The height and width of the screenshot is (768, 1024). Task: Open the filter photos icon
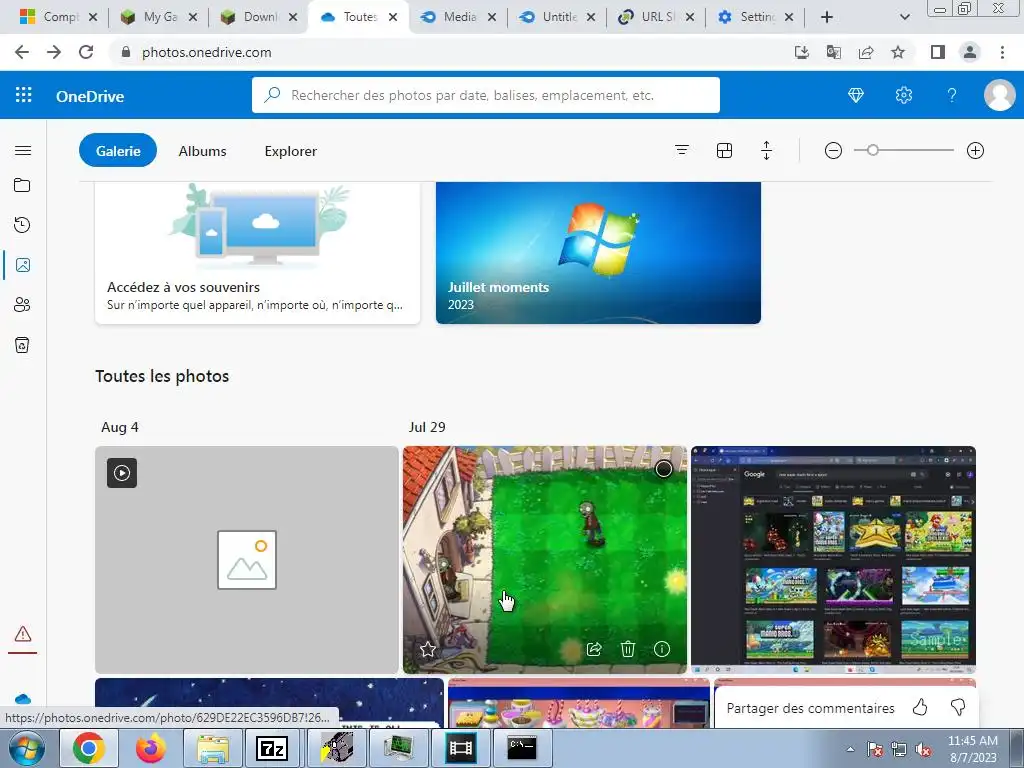[682, 151]
